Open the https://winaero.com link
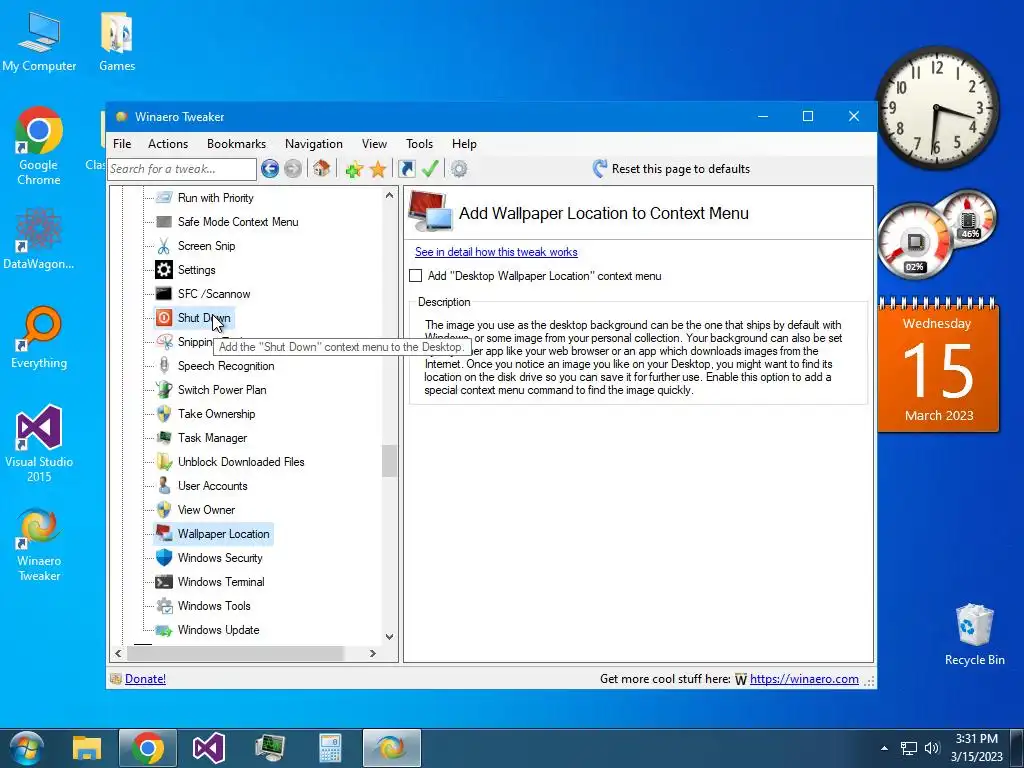The width and height of the screenshot is (1024, 768). [x=804, y=679]
